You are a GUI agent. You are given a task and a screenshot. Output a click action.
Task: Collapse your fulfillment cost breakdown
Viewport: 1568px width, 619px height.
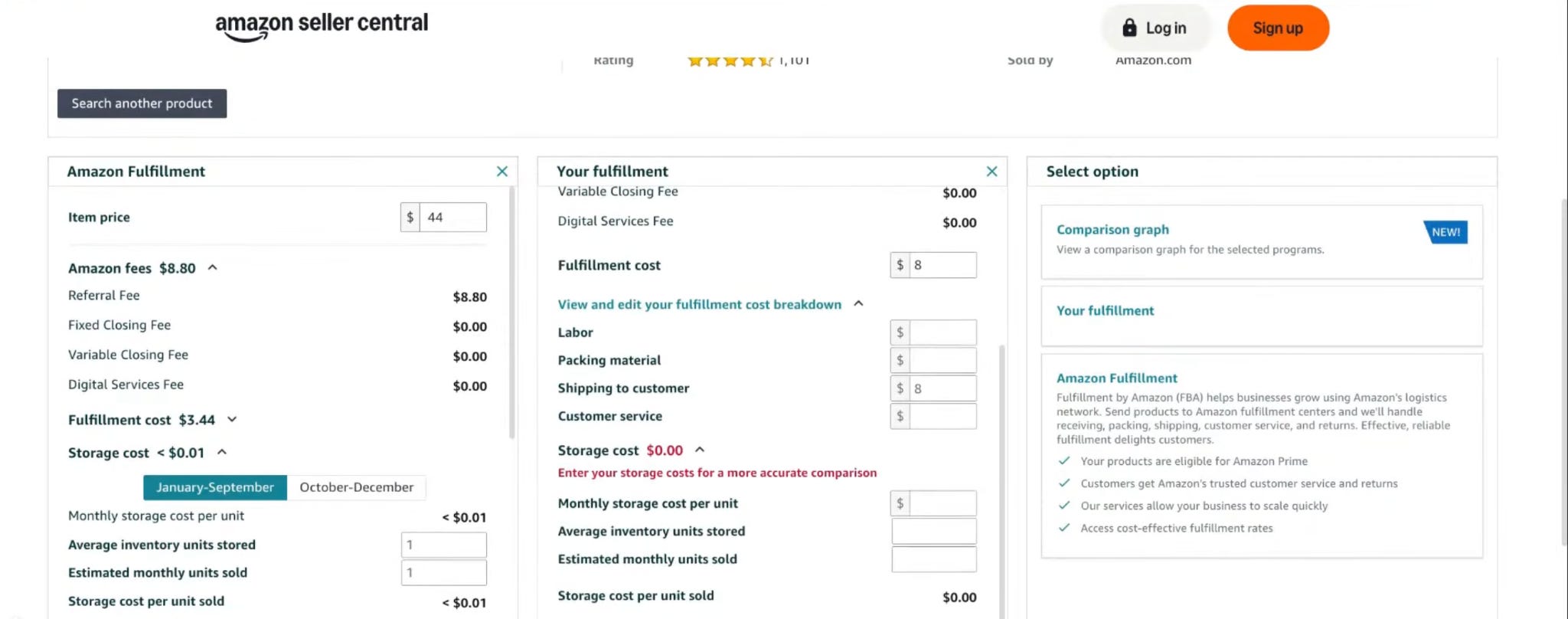(859, 303)
